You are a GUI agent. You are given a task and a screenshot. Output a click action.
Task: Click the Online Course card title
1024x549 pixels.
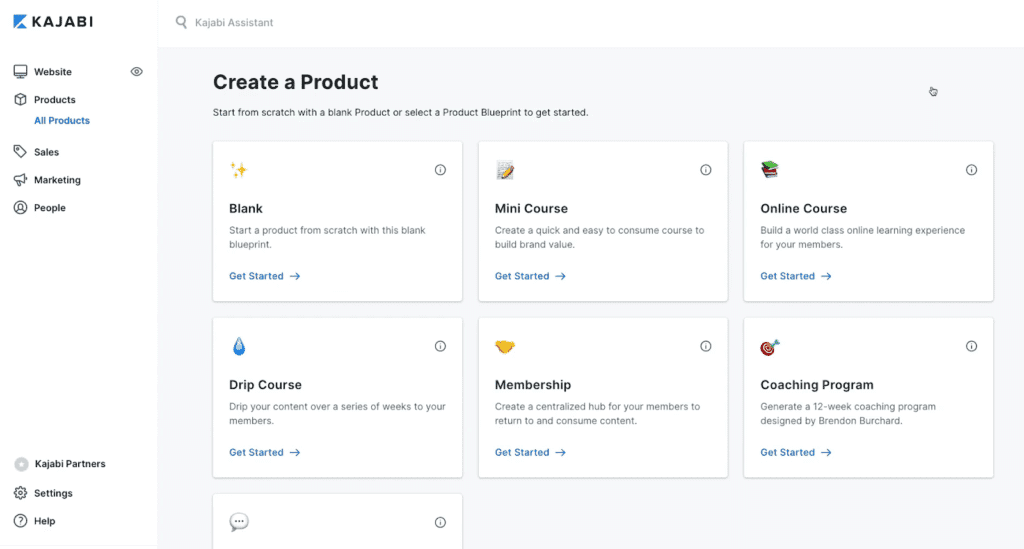pos(804,209)
